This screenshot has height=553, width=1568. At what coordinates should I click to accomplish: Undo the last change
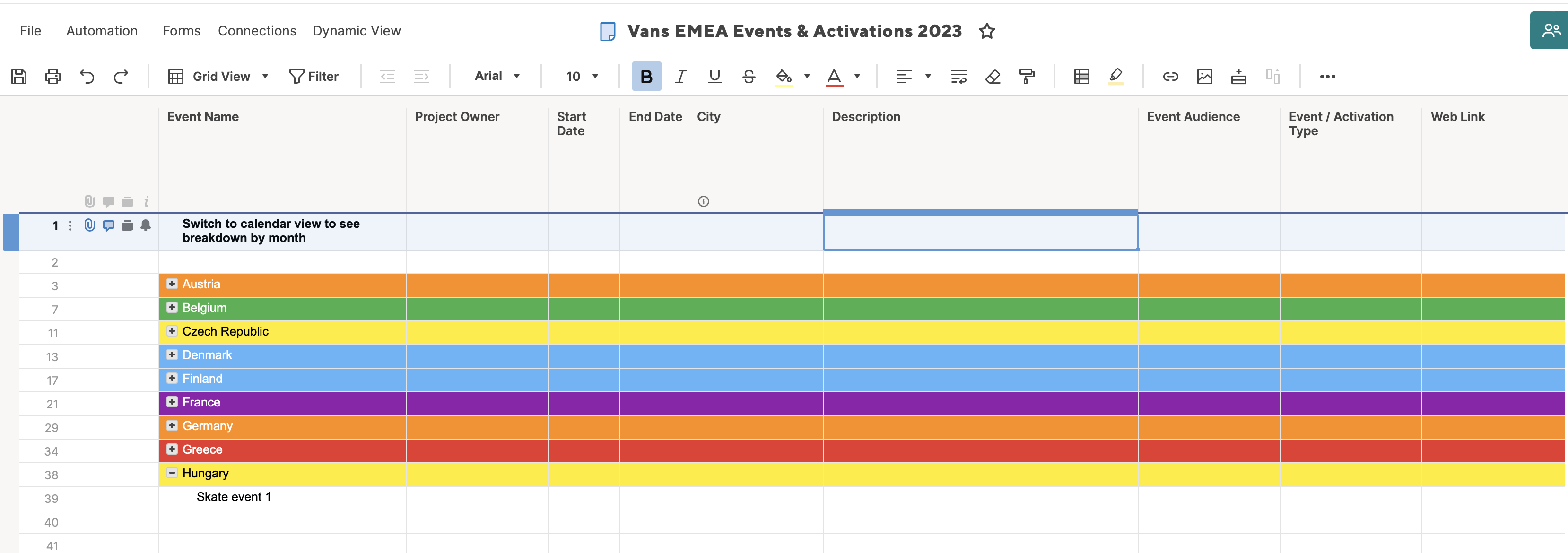[87, 76]
